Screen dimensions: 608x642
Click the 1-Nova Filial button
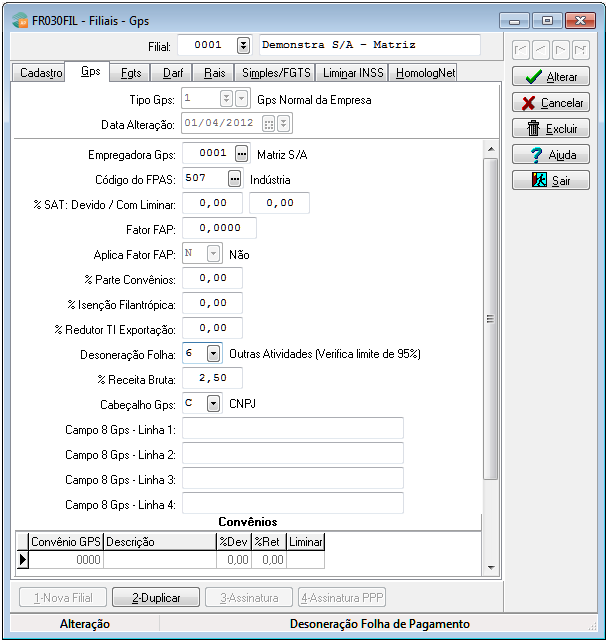(63, 598)
